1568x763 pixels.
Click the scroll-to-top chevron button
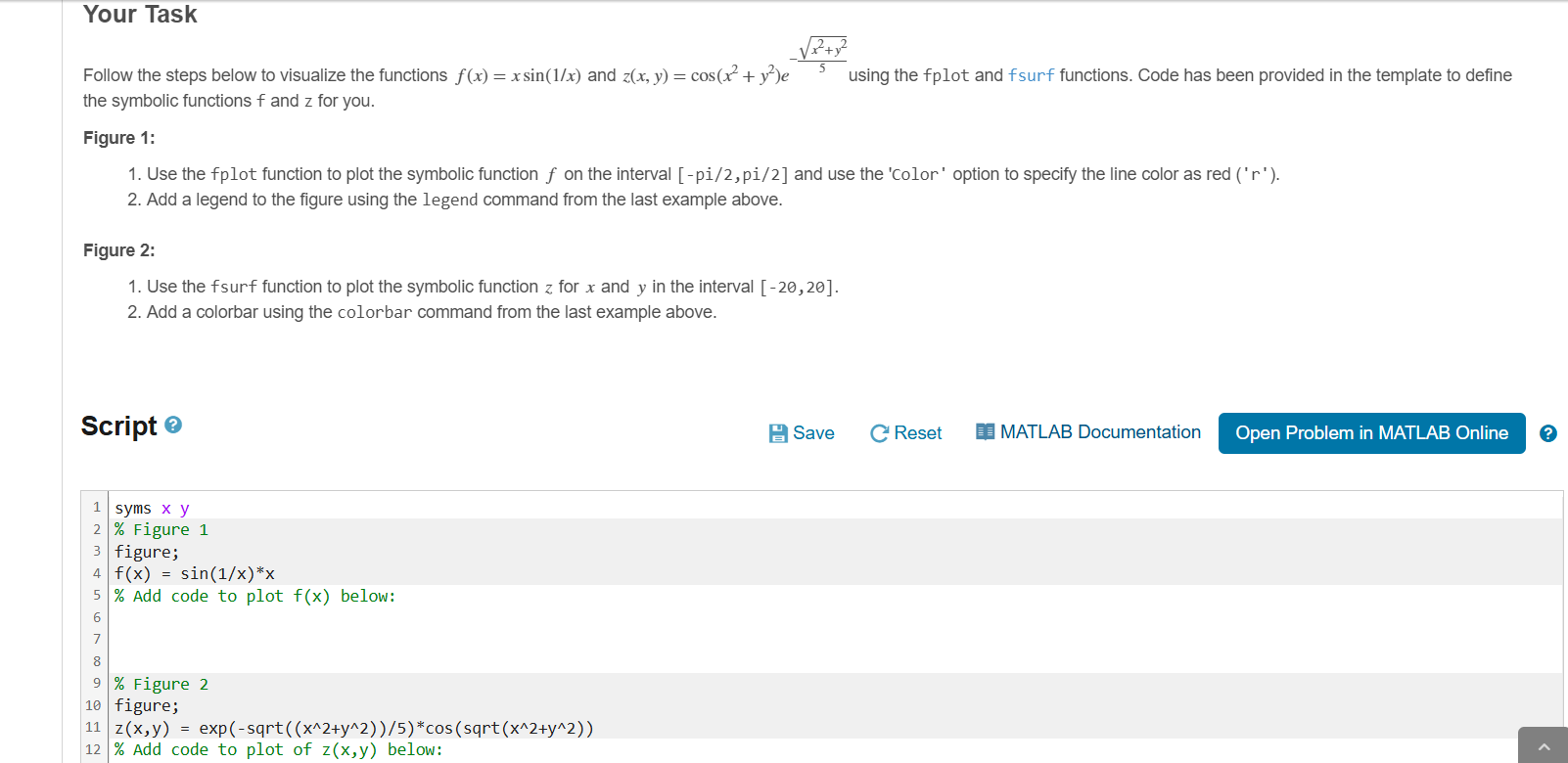click(x=1544, y=746)
